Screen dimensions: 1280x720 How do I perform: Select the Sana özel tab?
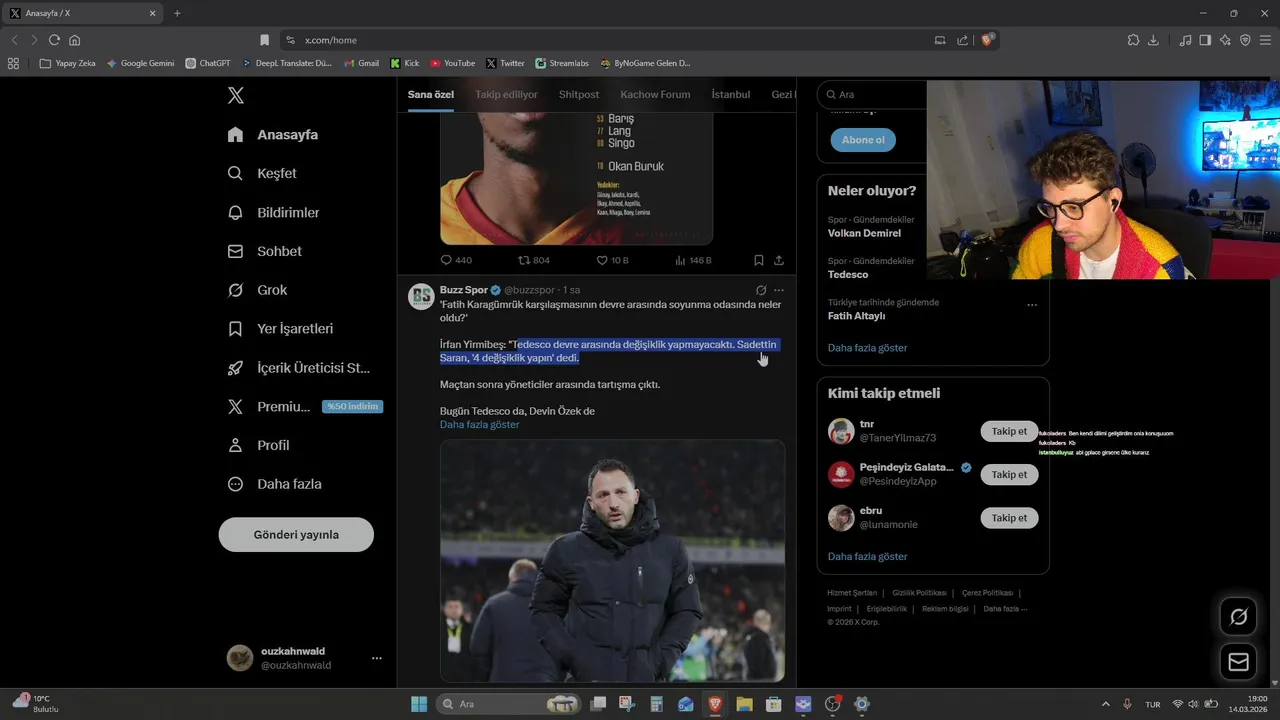pos(430,94)
